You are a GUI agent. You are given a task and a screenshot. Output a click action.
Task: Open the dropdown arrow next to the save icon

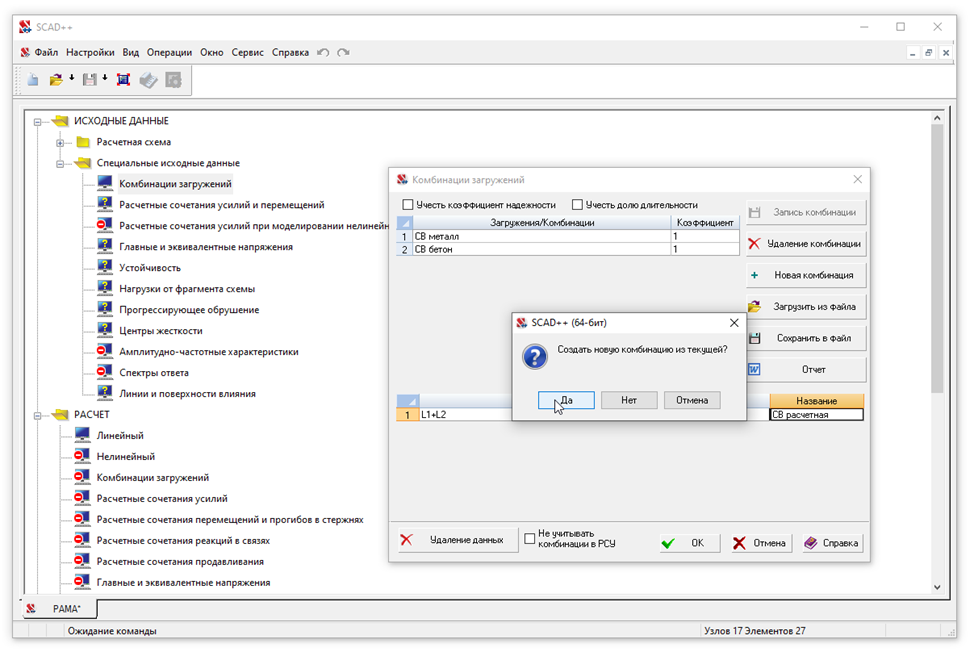105,78
